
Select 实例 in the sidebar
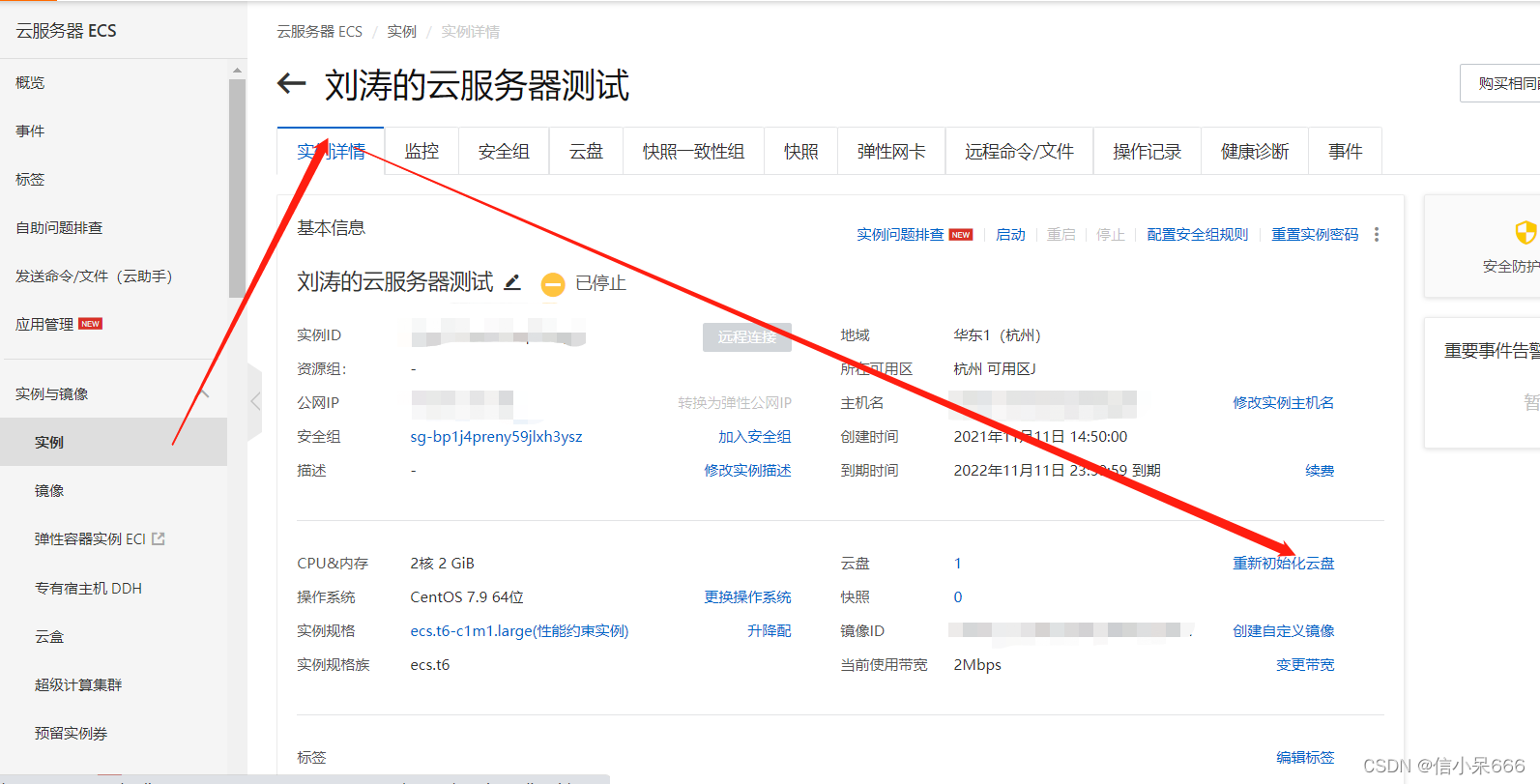point(113,442)
